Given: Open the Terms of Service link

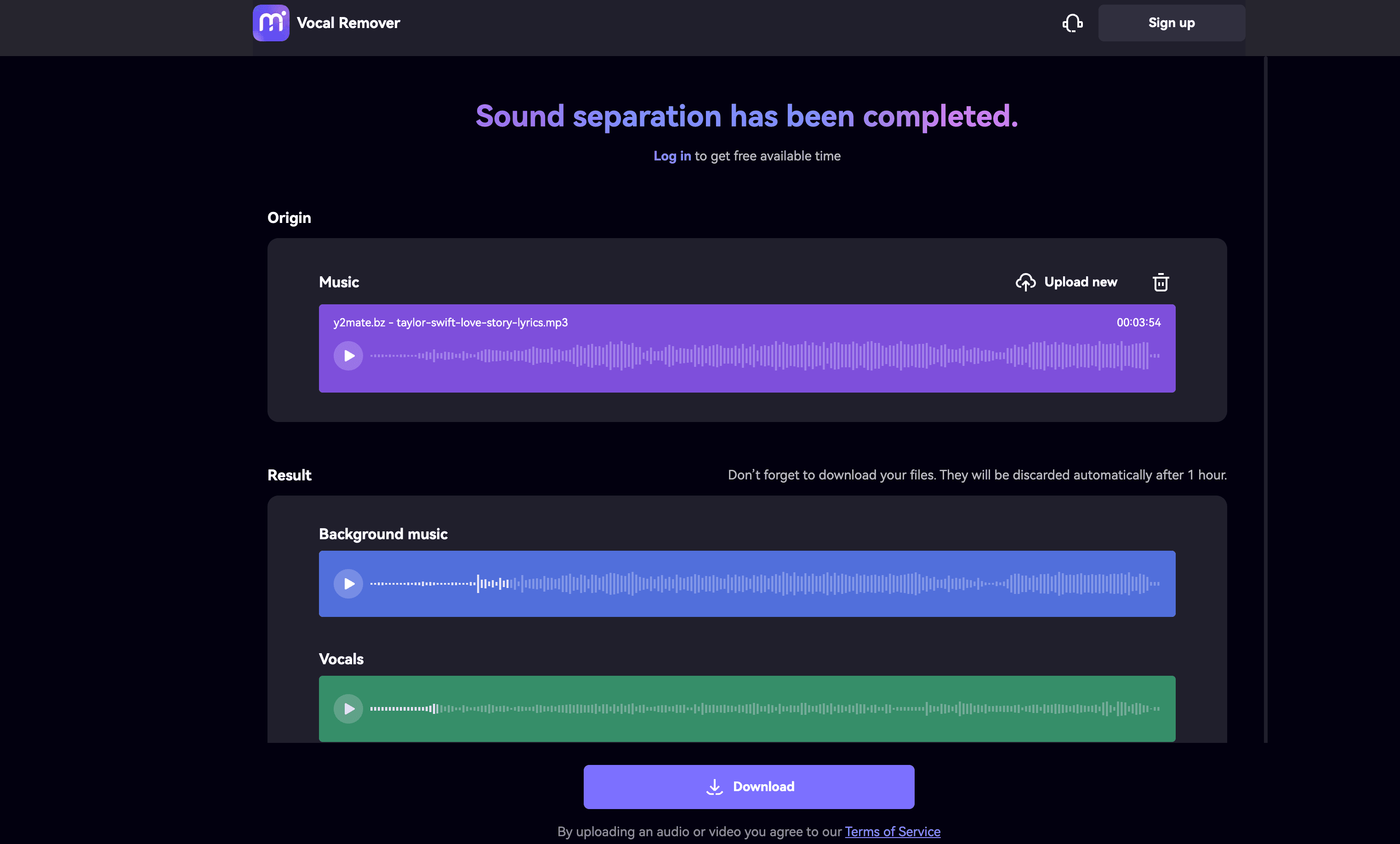Looking at the screenshot, I should click(892, 832).
